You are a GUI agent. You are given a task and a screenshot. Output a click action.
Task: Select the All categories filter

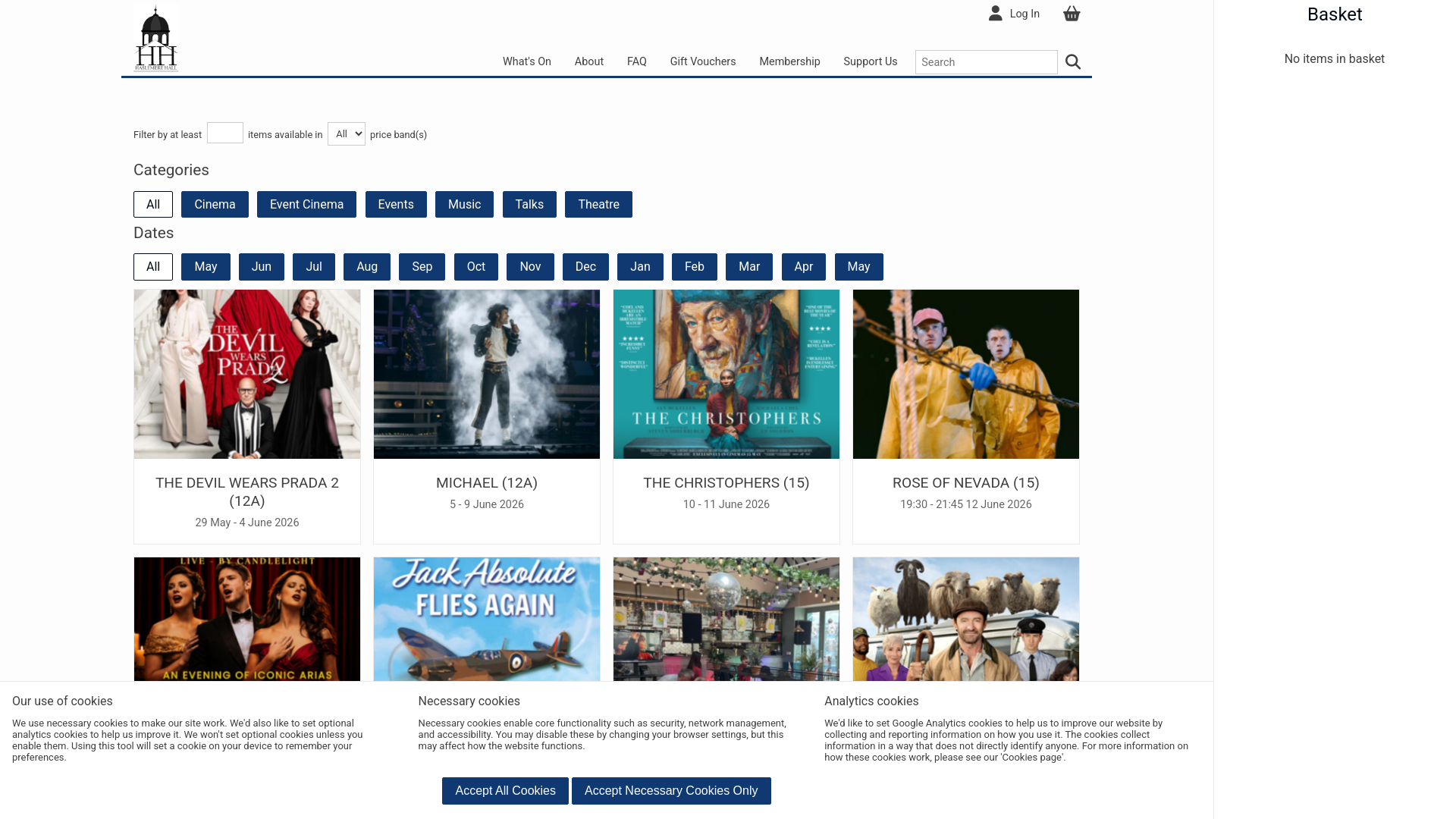153,204
